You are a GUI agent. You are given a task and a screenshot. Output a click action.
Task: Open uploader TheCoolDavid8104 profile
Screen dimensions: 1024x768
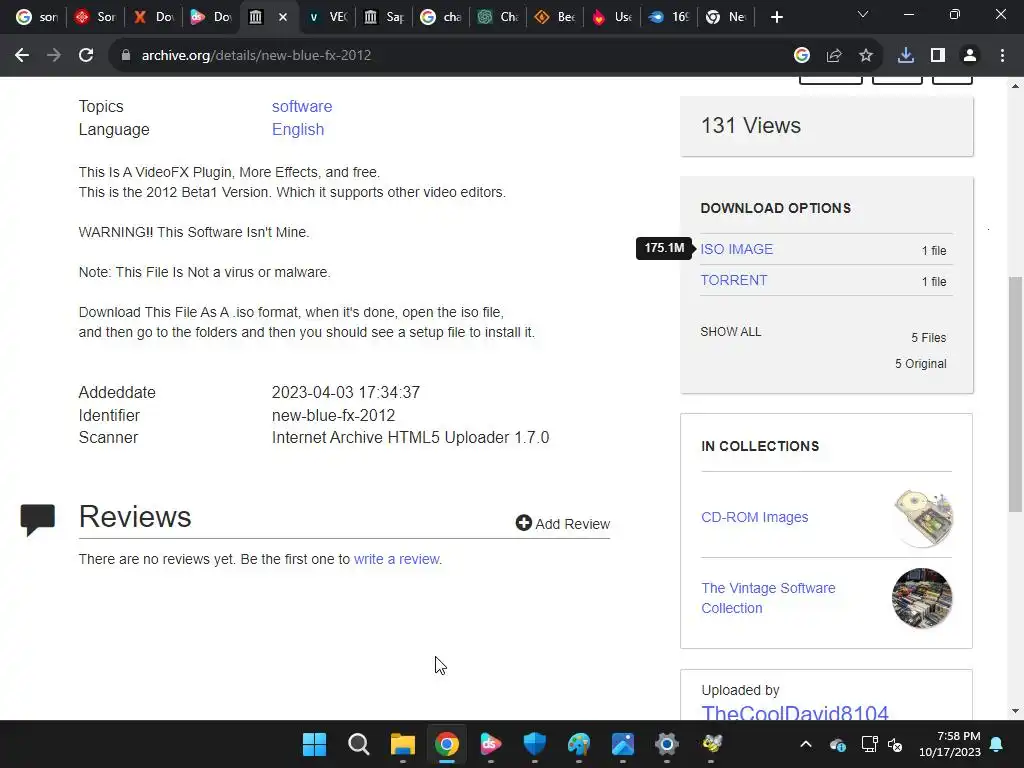click(795, 712)
